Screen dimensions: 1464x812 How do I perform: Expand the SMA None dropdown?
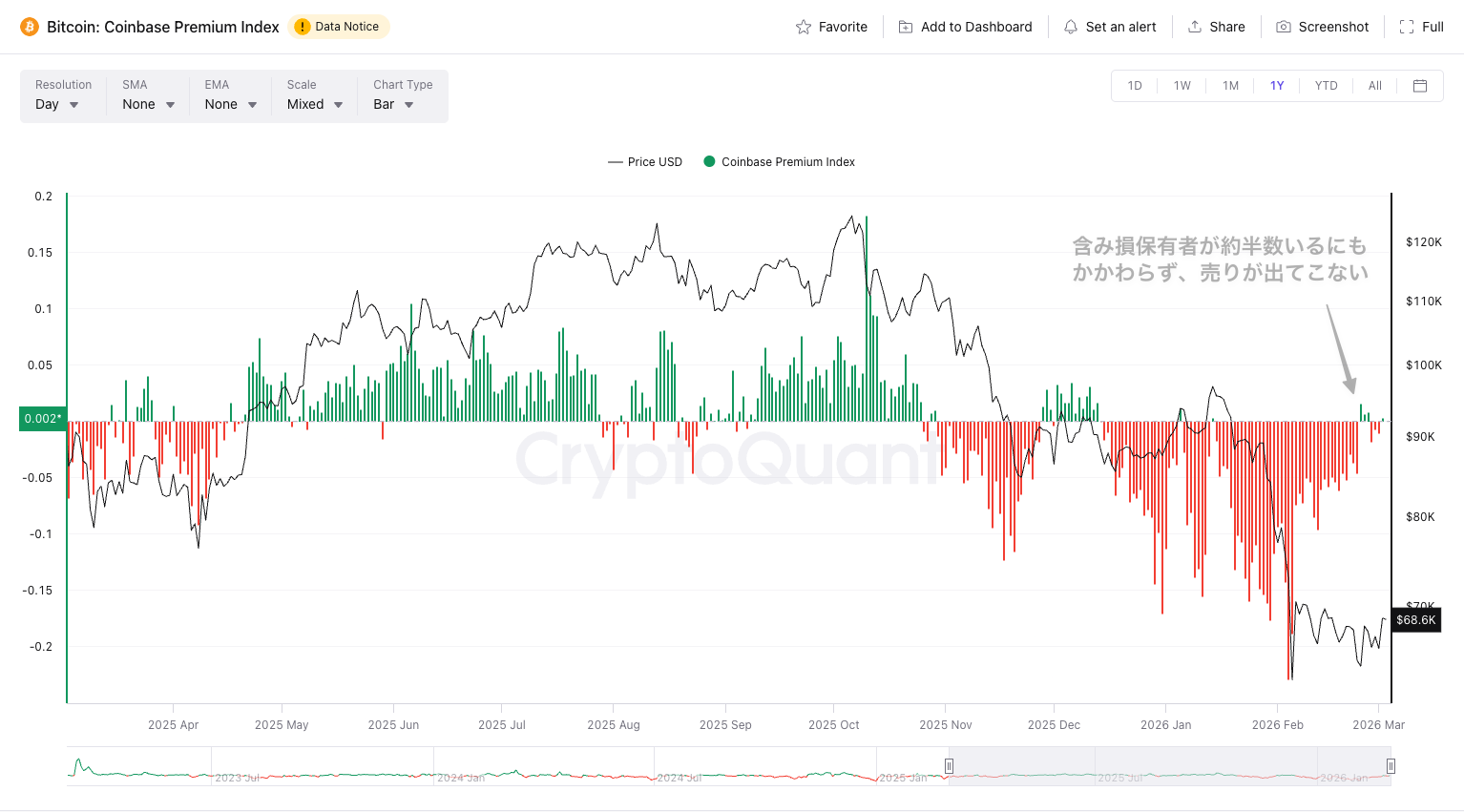(x=148, y=104)
